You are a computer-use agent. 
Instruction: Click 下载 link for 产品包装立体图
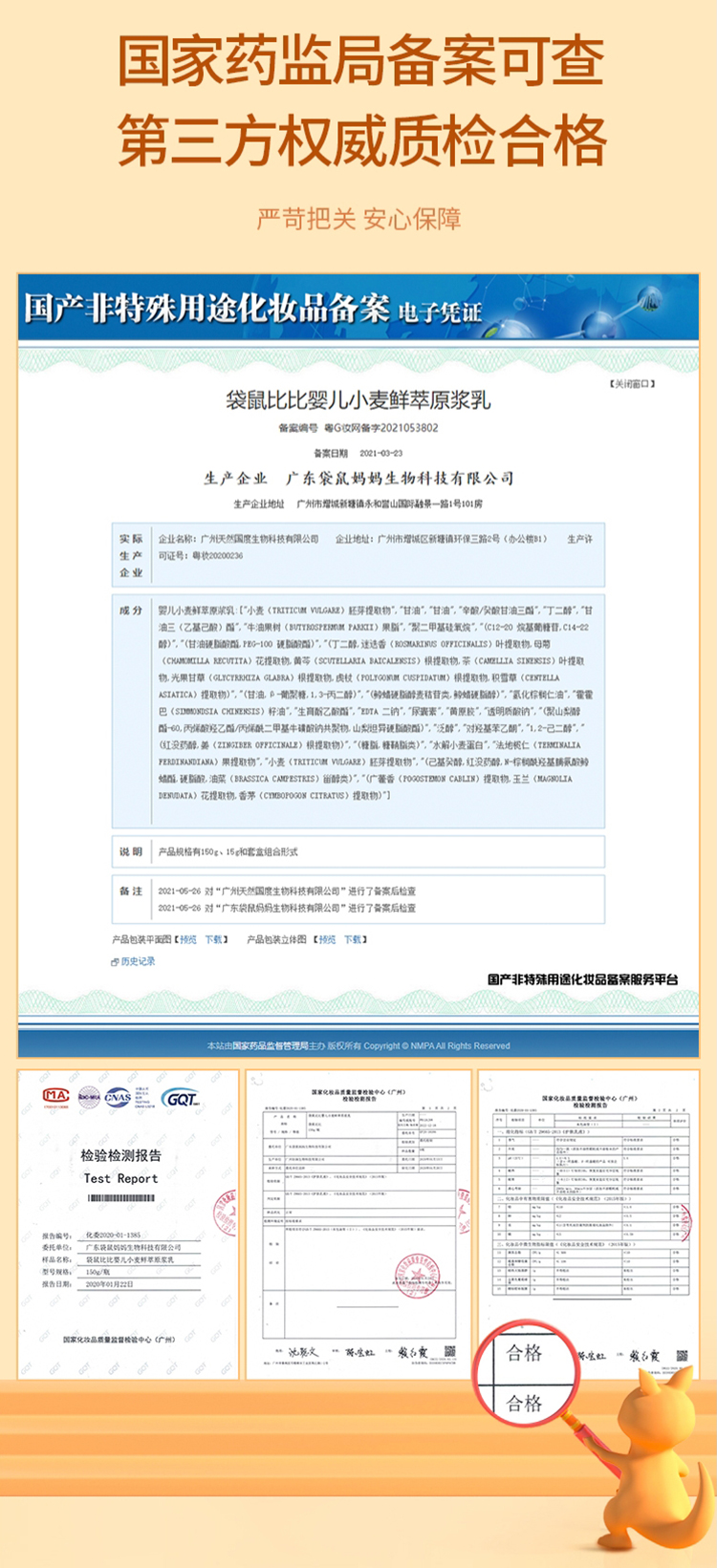pos(353,939)
